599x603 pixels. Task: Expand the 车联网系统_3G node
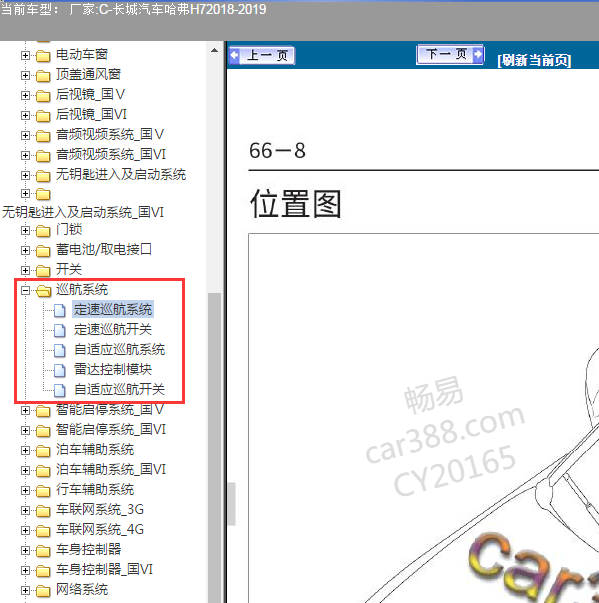[x=25, y=510]
